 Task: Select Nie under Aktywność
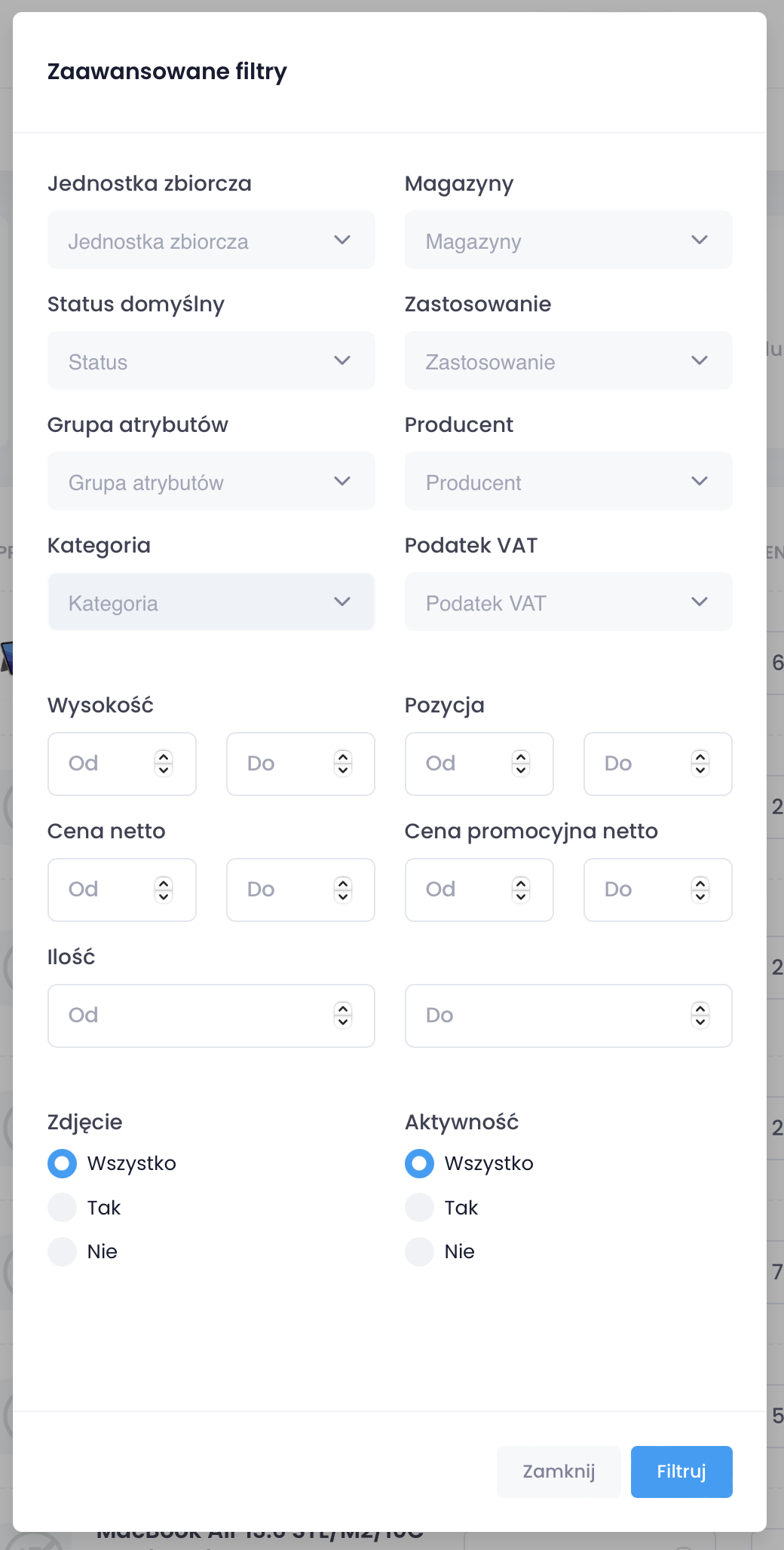click(420, 1251)
